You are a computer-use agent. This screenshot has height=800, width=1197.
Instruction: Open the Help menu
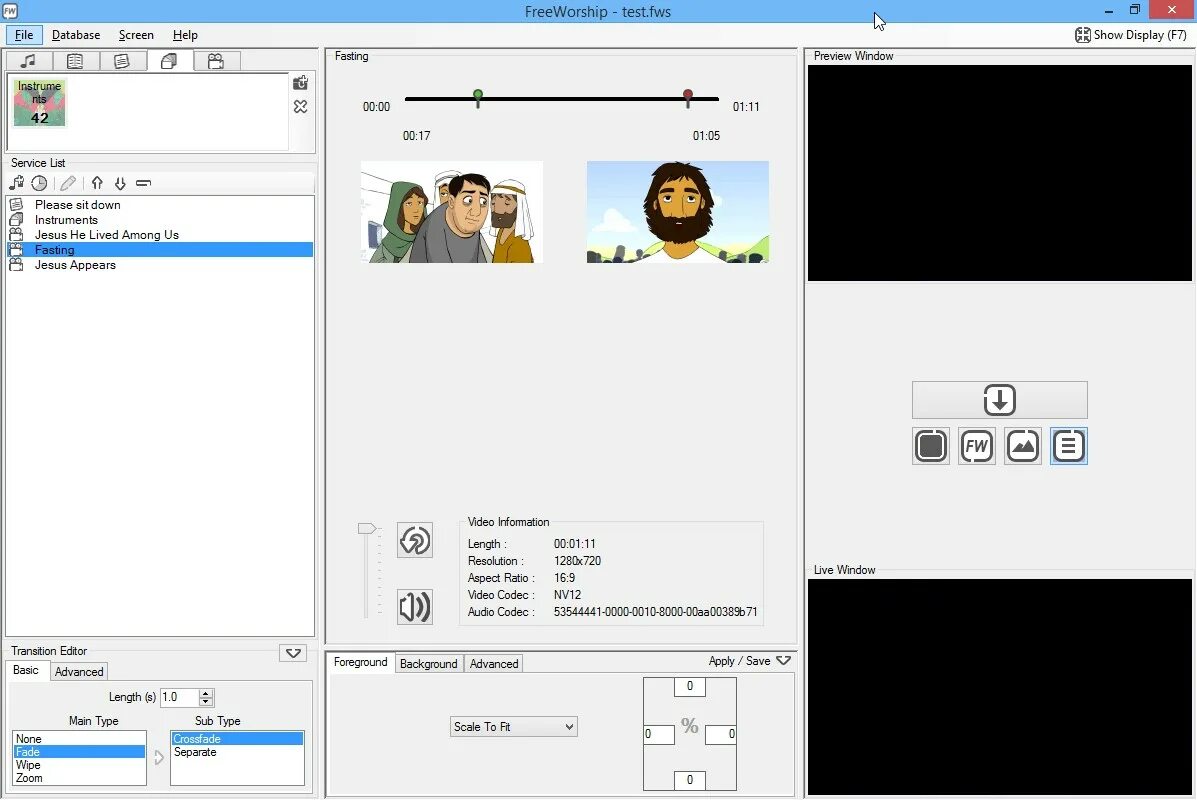(185, 35)
